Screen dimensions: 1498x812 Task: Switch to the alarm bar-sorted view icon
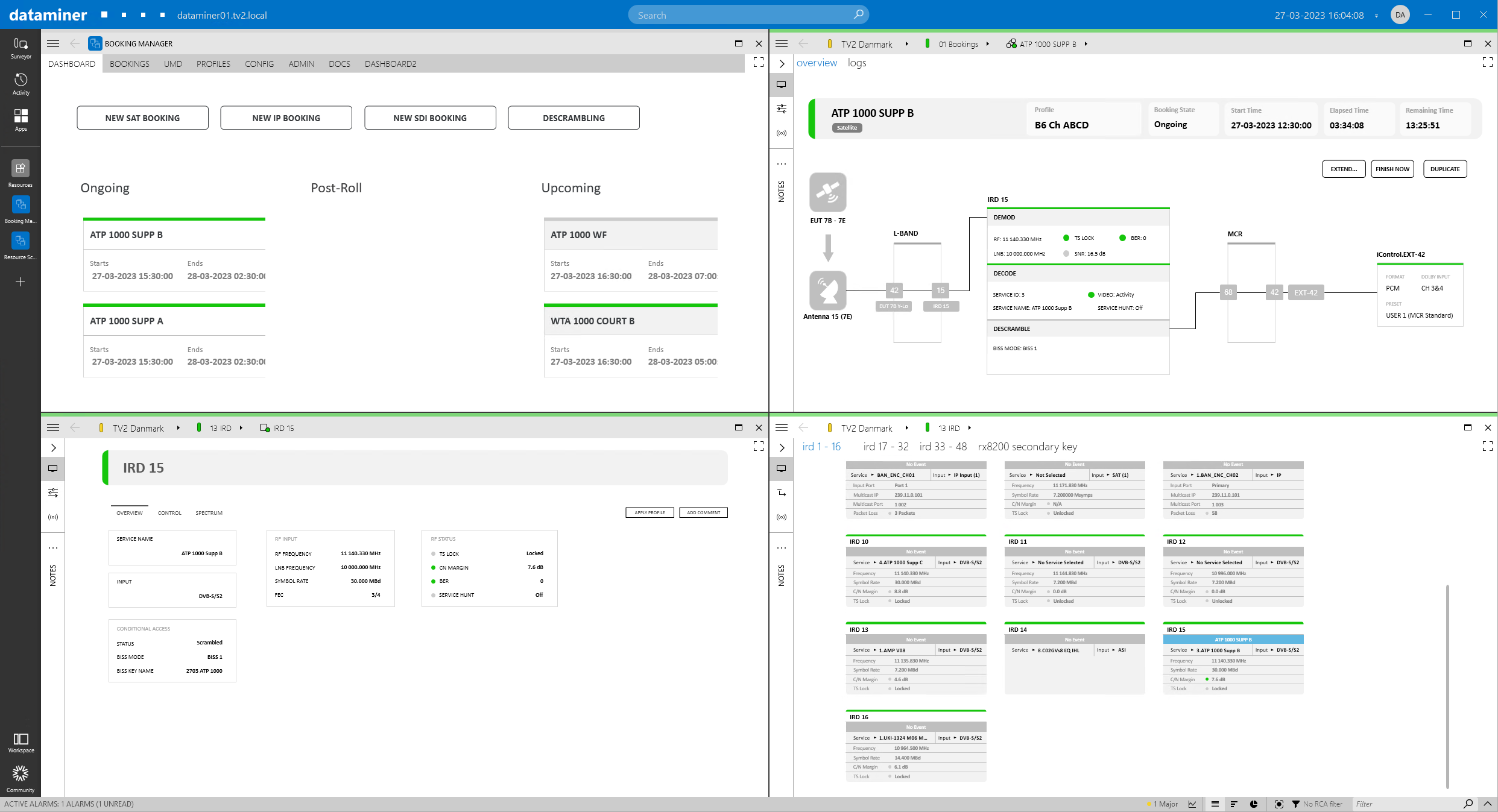[1234, 804]
